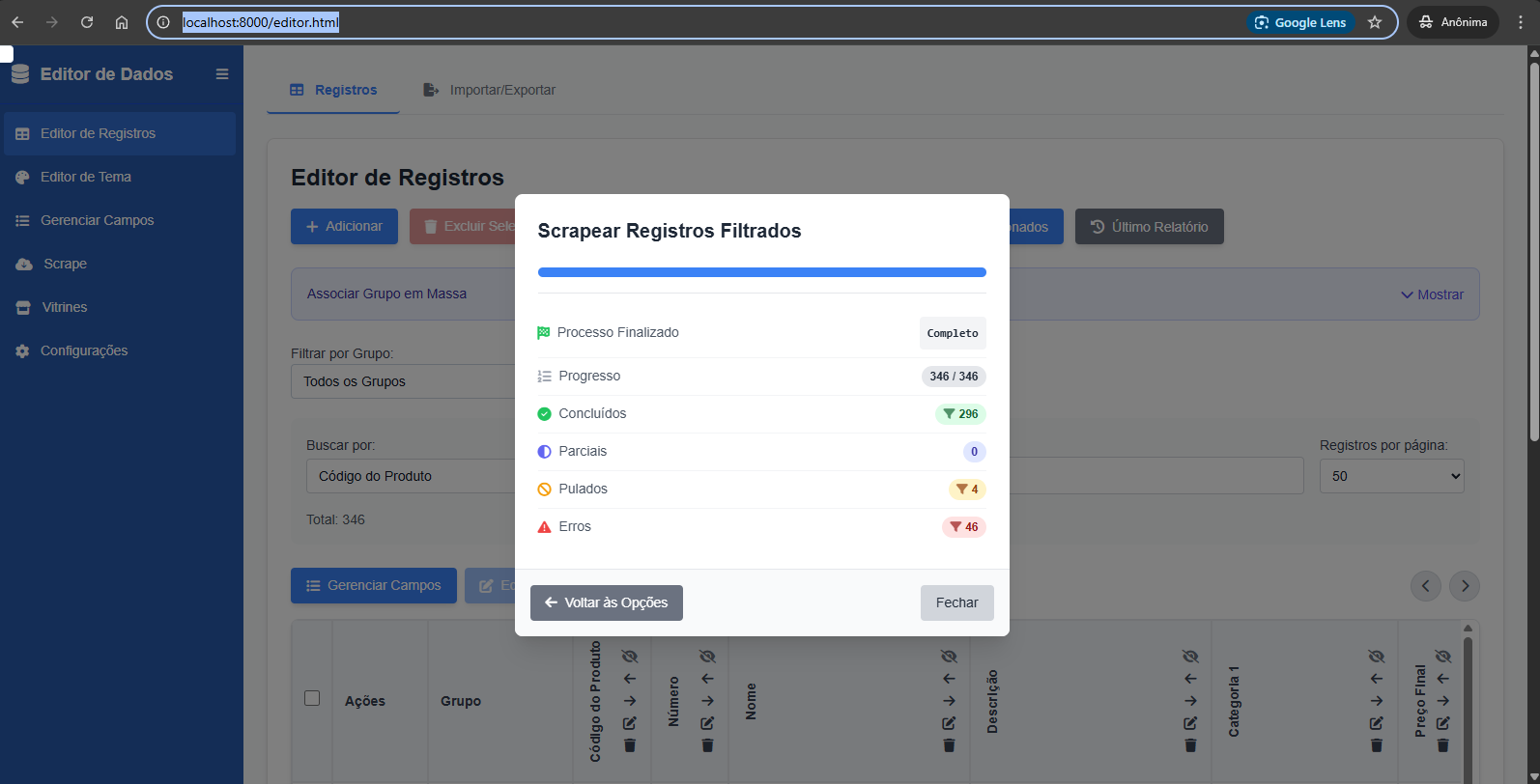Bookmark this page with star icon
The width and height of the screenshot is (1540, 784).
1375,22
